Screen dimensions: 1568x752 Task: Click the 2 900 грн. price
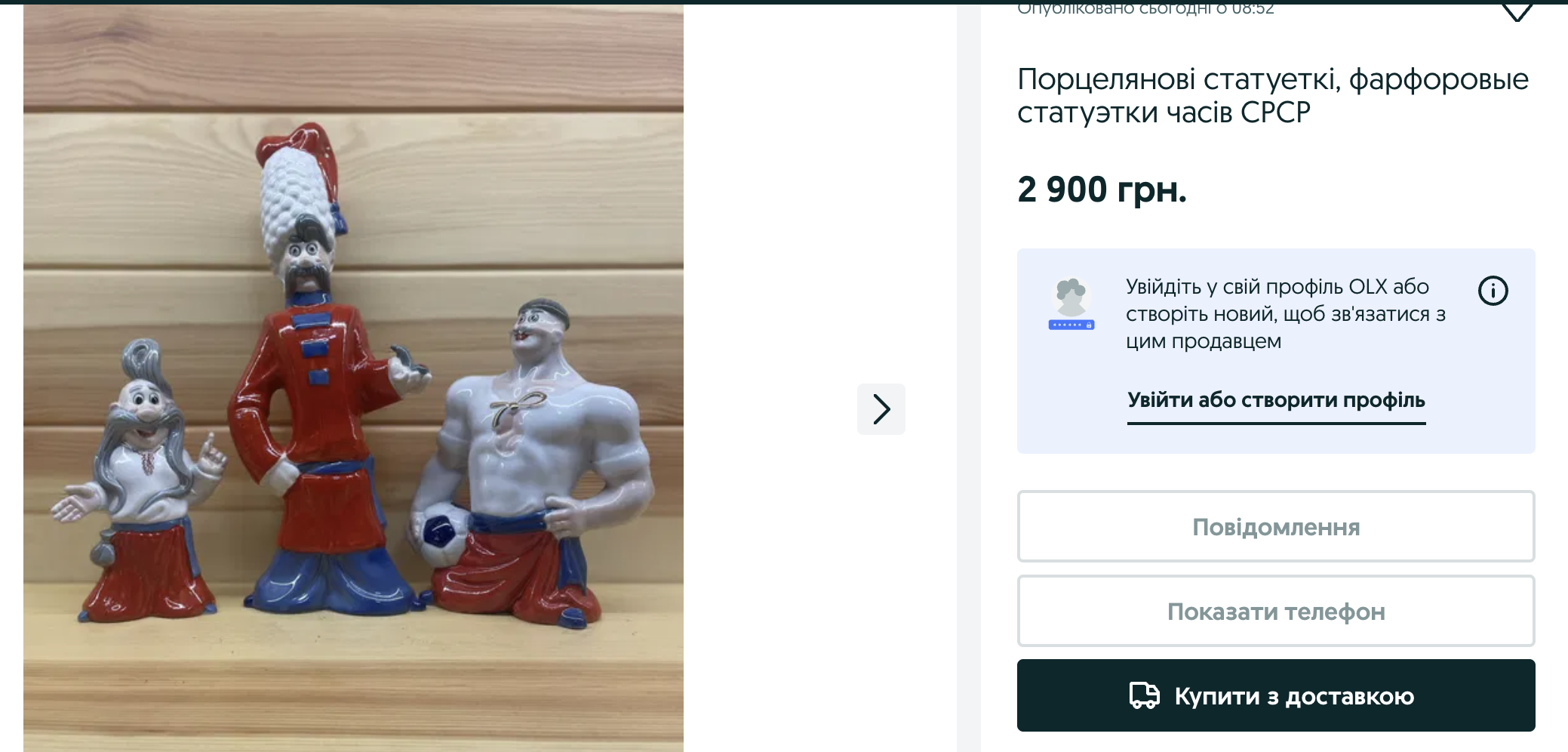1102,189
